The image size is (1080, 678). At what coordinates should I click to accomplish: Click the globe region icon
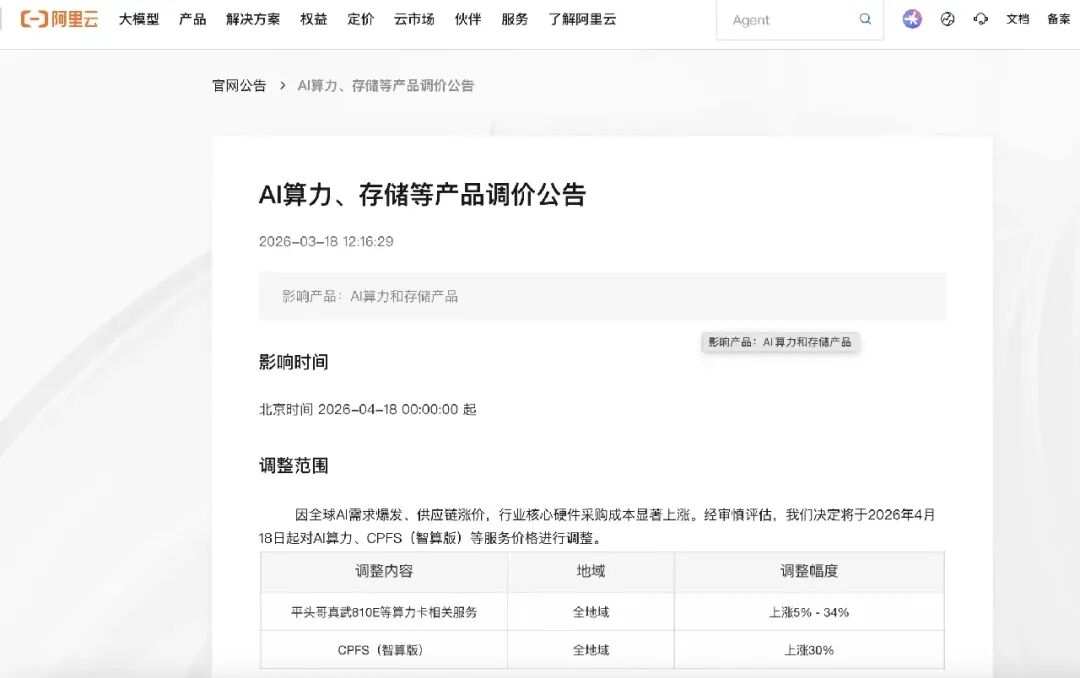(x=947, y=19)
